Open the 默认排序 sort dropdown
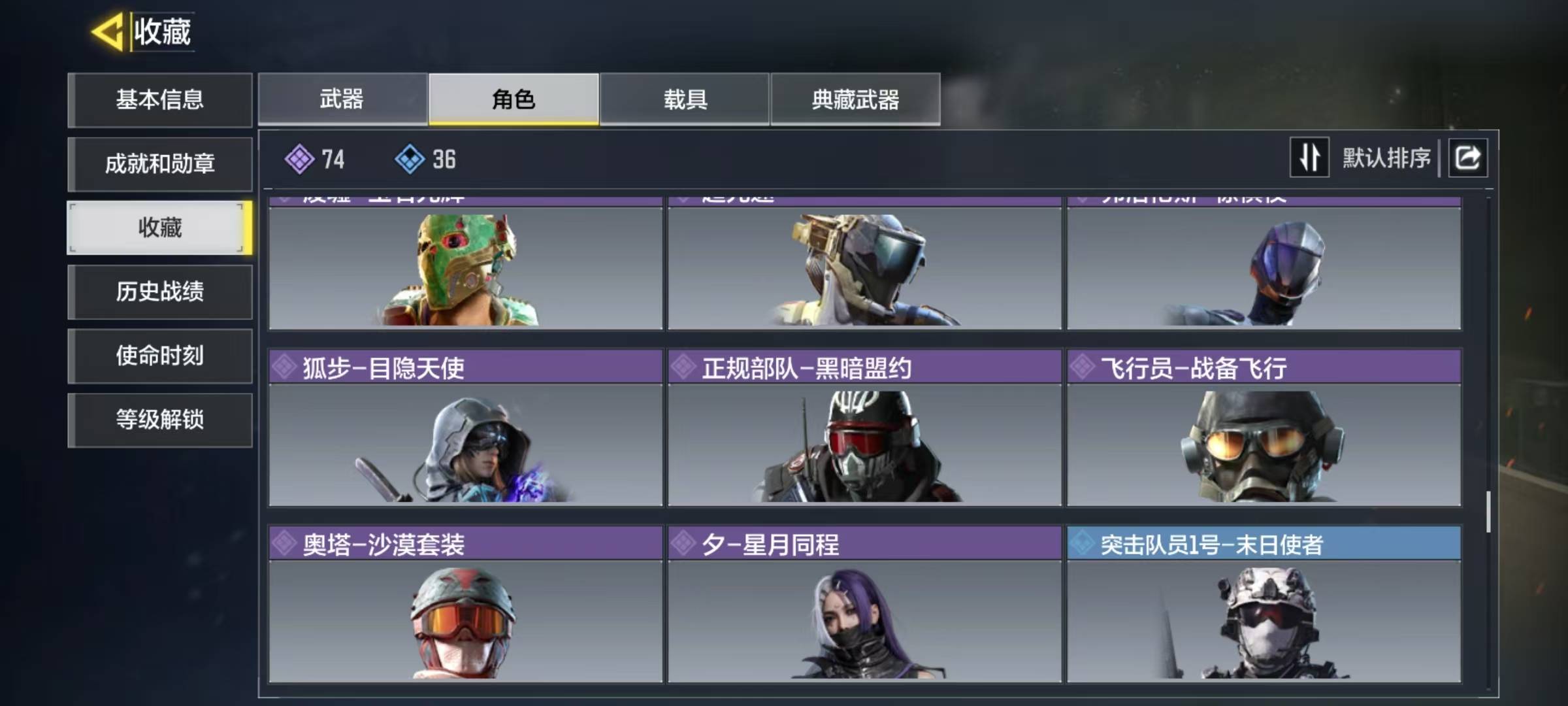The width and height of the screenshot is (1568, 706). (1386, 158)
